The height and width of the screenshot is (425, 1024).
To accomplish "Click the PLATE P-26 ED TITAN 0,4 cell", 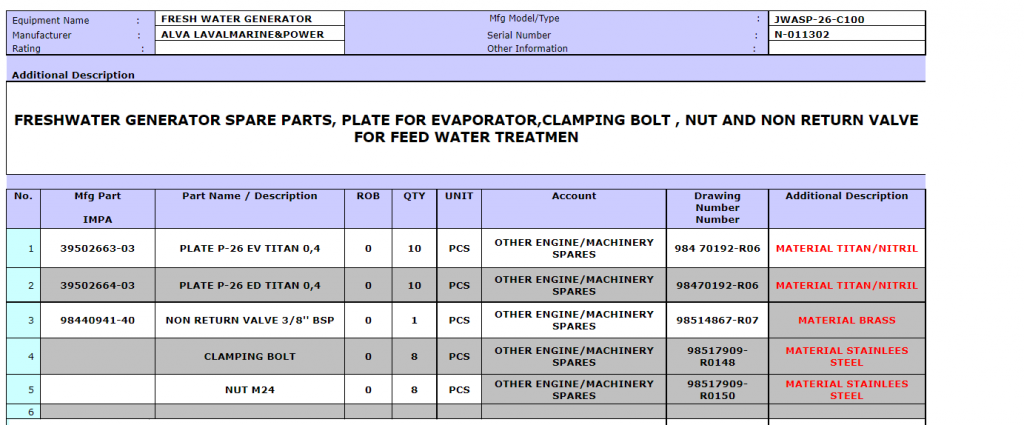I will [249, 285].
